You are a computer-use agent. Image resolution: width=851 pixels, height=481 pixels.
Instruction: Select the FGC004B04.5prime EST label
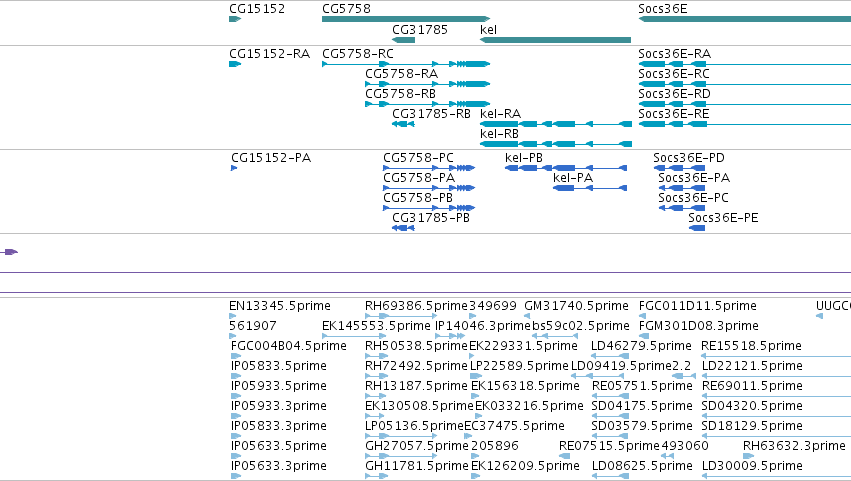289,346
